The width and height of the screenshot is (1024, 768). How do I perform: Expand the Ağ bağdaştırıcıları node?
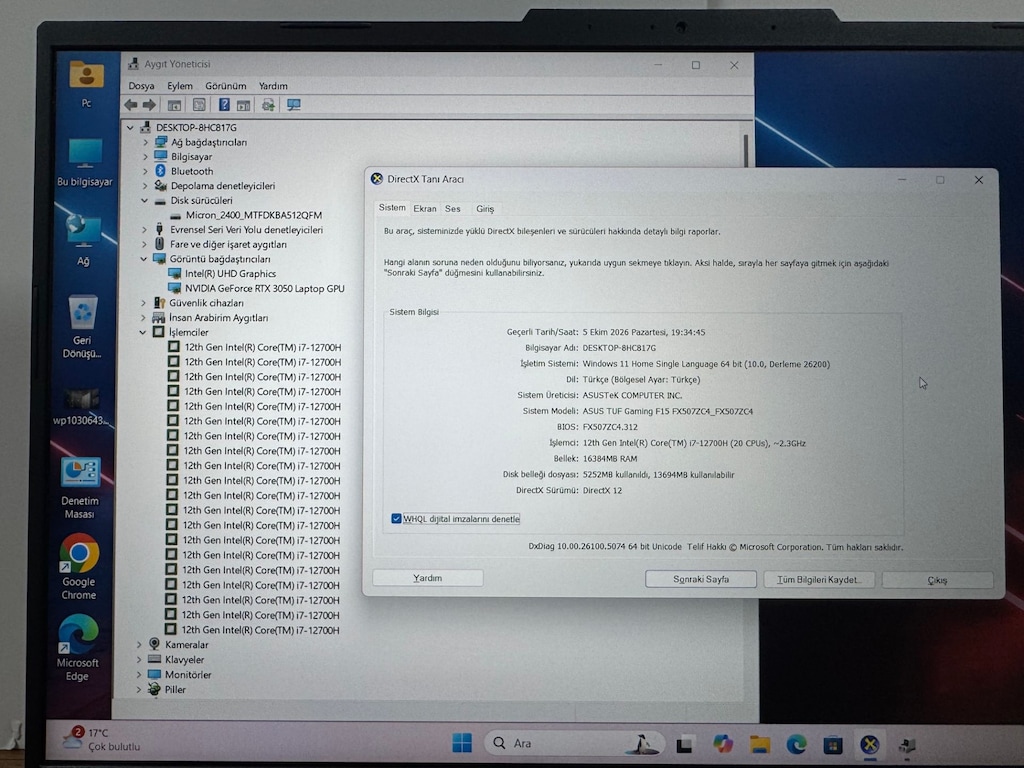click(146, 142)
